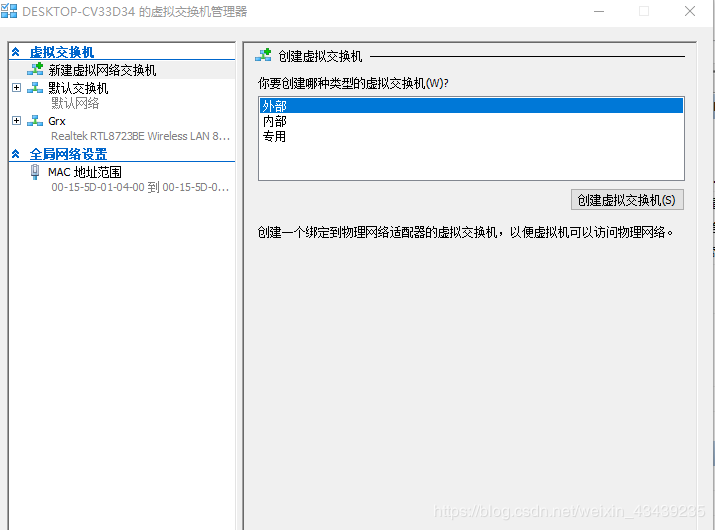The image size is (715, 530).
Task: Expand the Grx tree node
Action: tap(16, 120)
